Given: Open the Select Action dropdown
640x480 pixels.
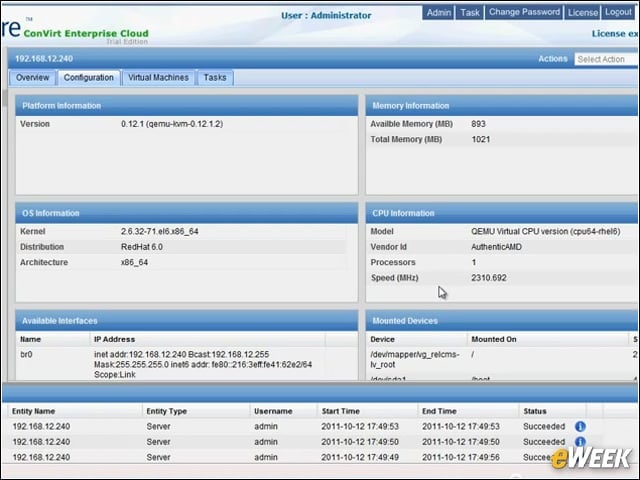Looking at the screenshot, I should coord(607,59).
